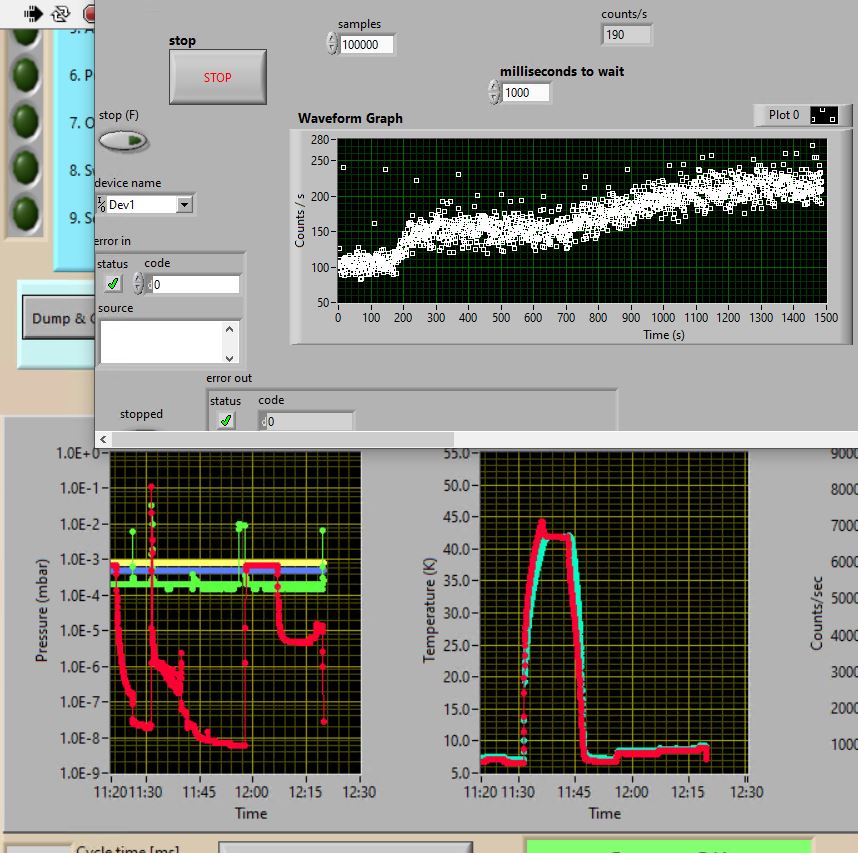Image resolution: width=858 pixels, height=853 pixels.
Task: Click the Plot 0 legend marker icon
Action: coord(825,115)
